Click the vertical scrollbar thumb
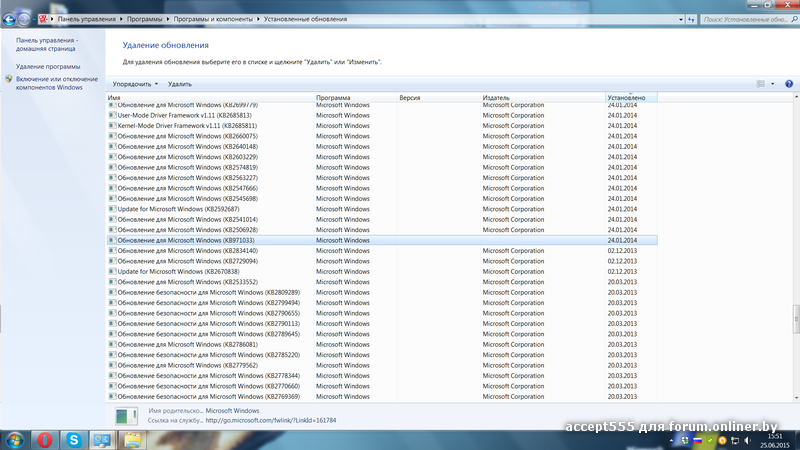The image size is (800, 450). (x=796, y=319)
